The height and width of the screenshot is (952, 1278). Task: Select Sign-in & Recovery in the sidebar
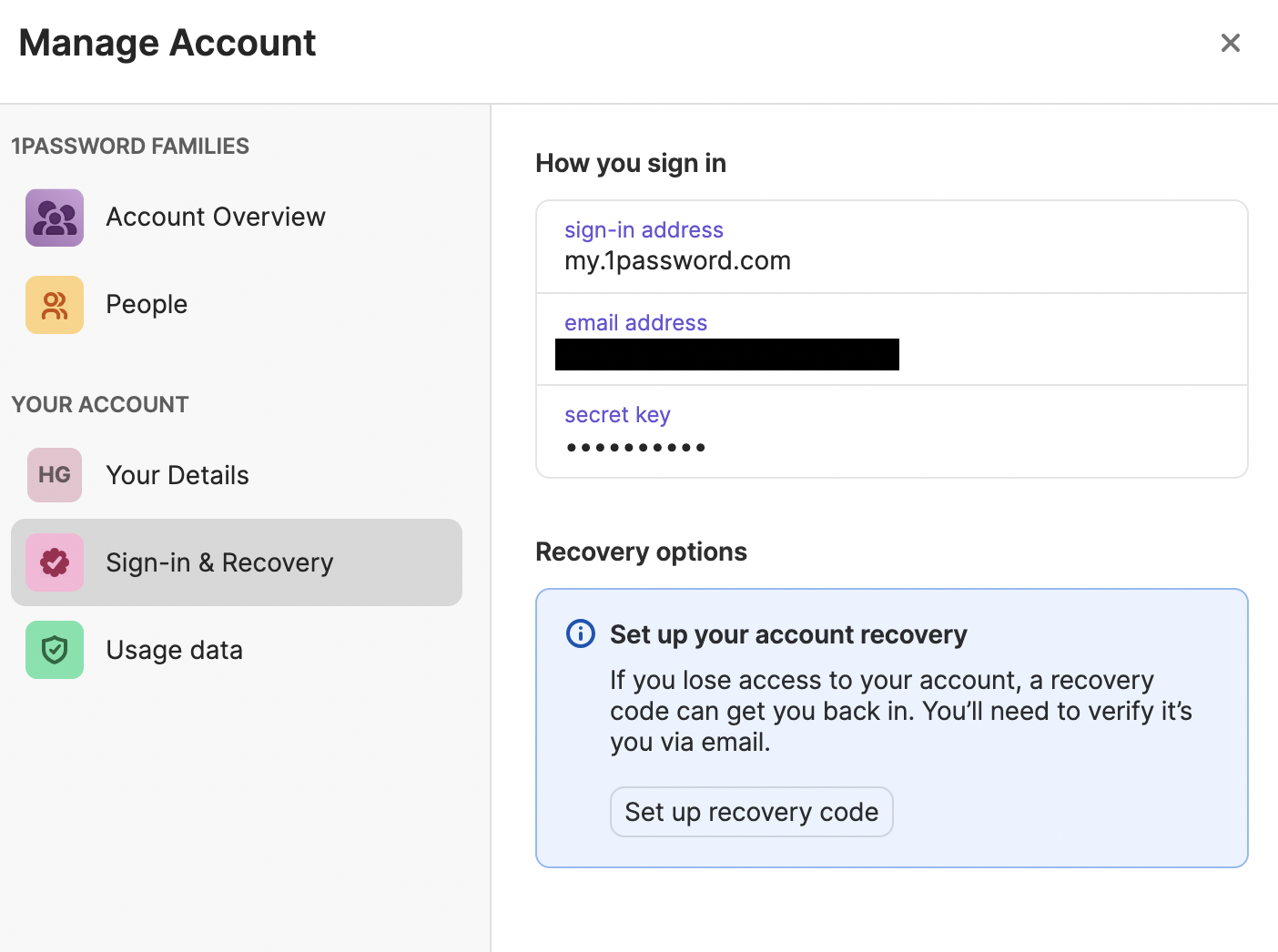click(219, 562)
